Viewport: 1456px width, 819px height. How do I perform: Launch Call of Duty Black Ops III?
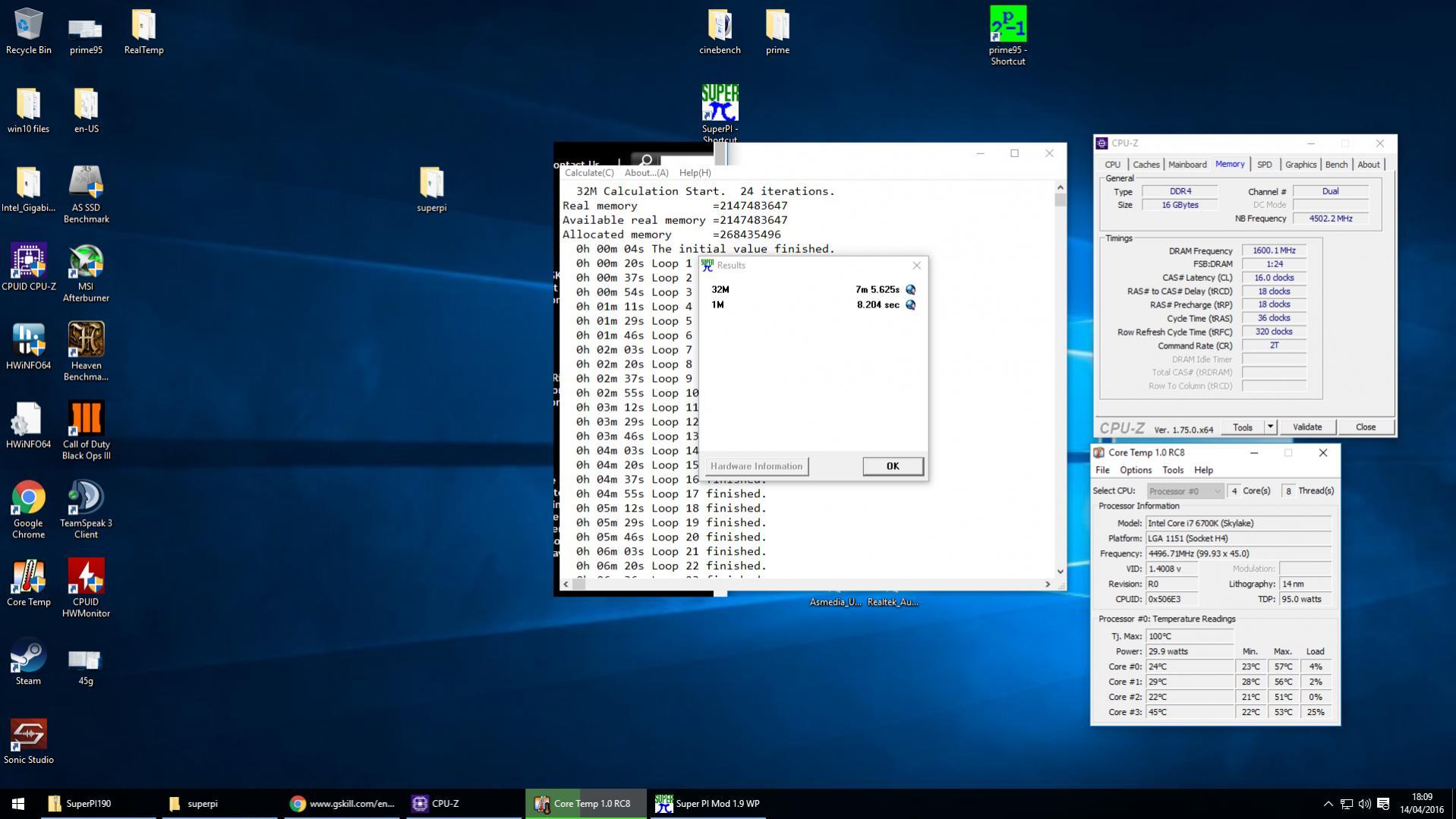click(x=86, y=431)
